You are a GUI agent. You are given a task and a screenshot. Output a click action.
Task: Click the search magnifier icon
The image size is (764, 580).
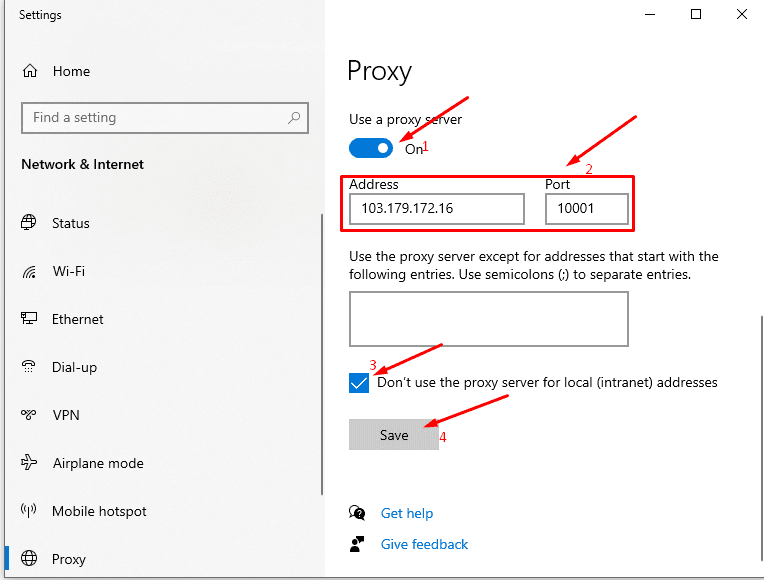point(294,117)
